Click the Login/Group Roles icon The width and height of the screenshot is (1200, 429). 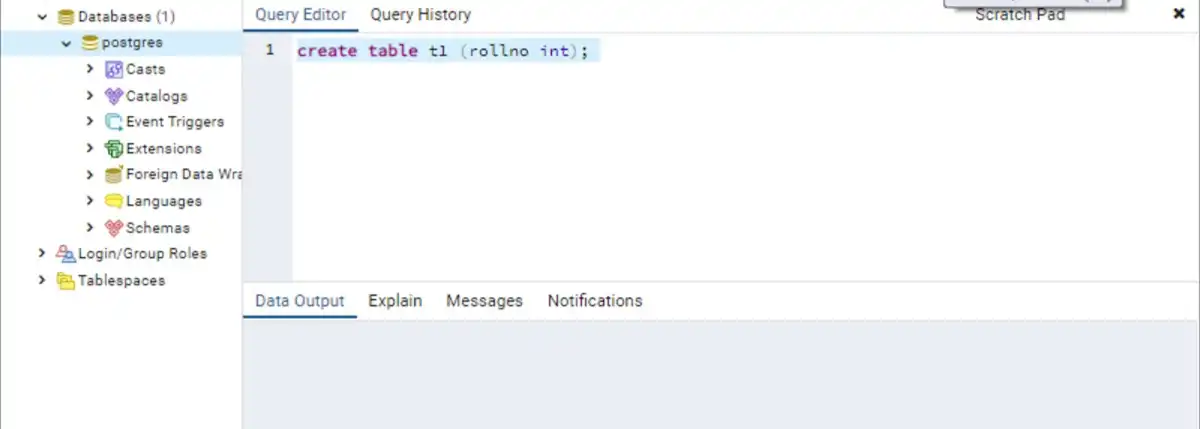pyautogui.click(x=66, y=253)
